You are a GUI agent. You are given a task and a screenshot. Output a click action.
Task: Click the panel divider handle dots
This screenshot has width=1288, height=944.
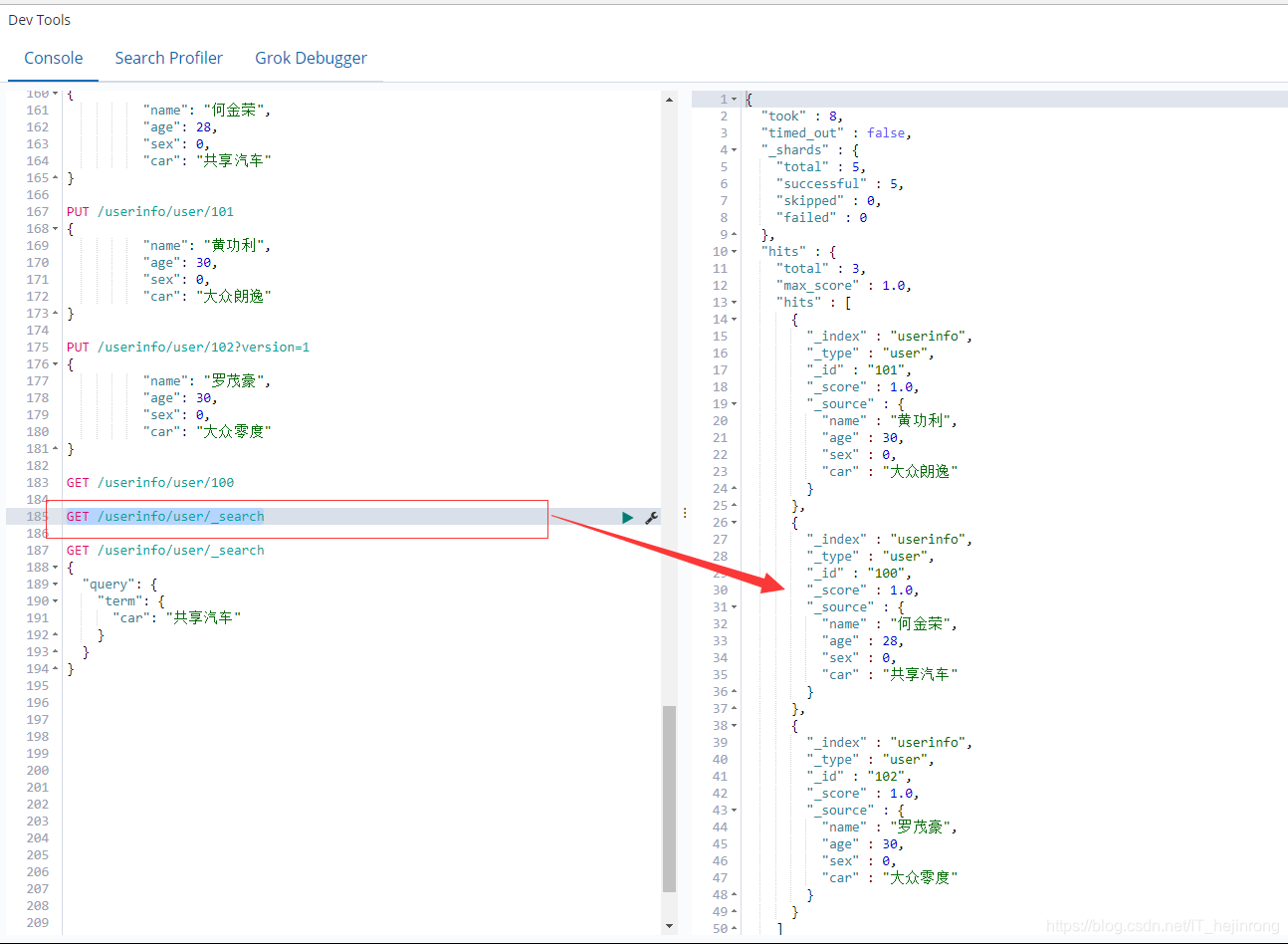(x=685, y=513)
